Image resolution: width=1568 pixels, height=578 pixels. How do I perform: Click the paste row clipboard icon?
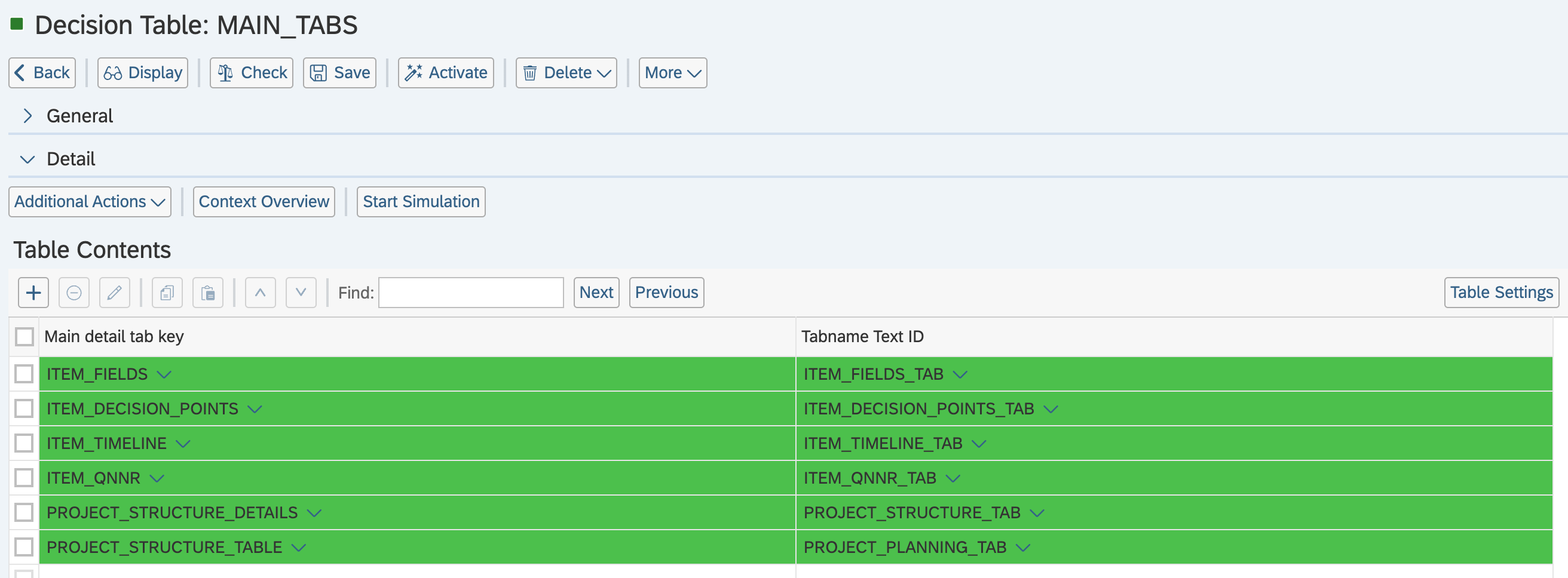207,293
